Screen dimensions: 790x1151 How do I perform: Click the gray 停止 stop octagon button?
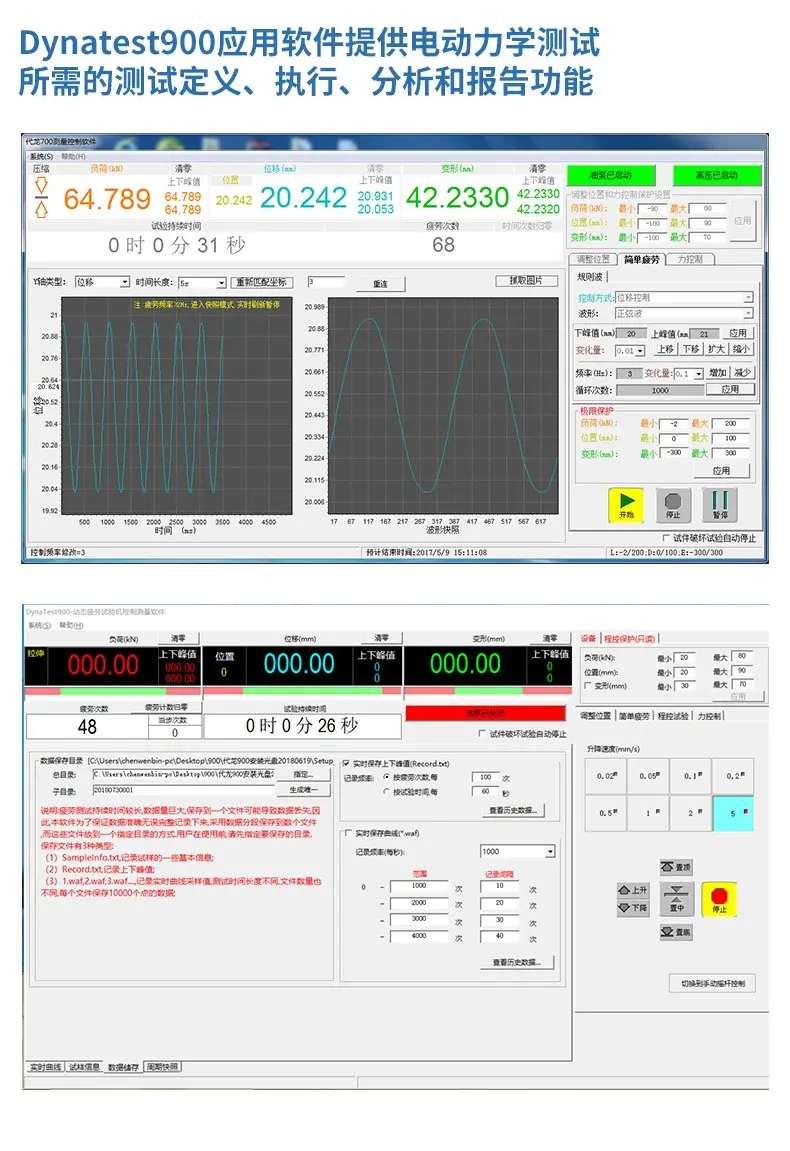673,505
